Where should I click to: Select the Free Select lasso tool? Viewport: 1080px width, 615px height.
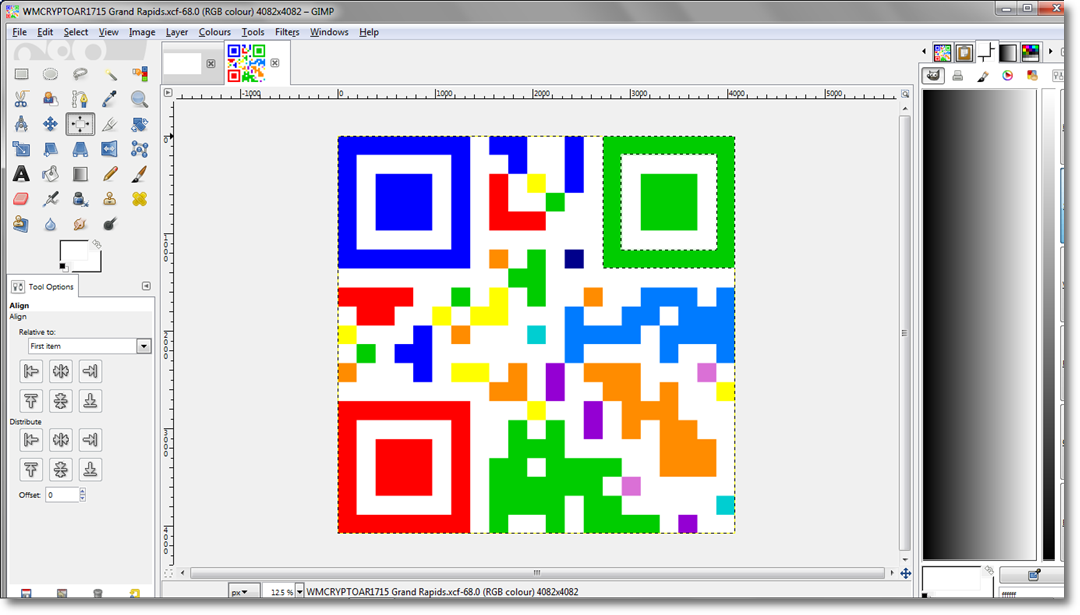(x=80, y=74)
